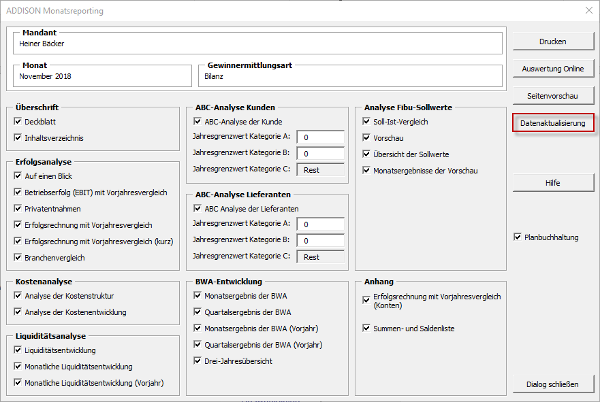Uncheck Summen- und Saldenliste
This screenshot has width=600, height=402.
click(x=366, y=328)
